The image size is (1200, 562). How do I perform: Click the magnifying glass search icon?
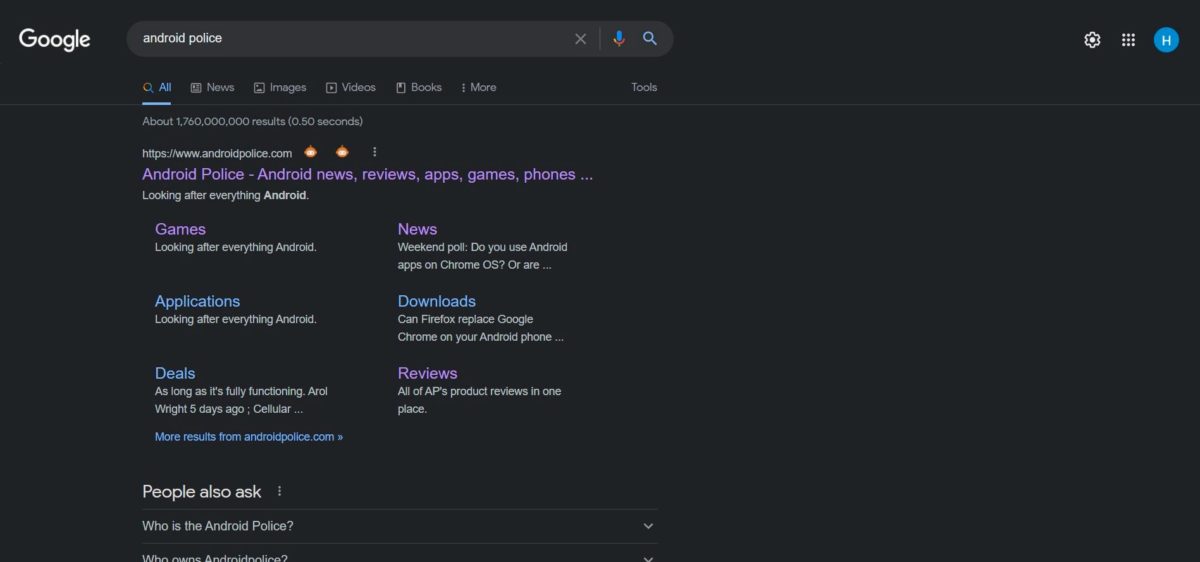pos(650,39)
